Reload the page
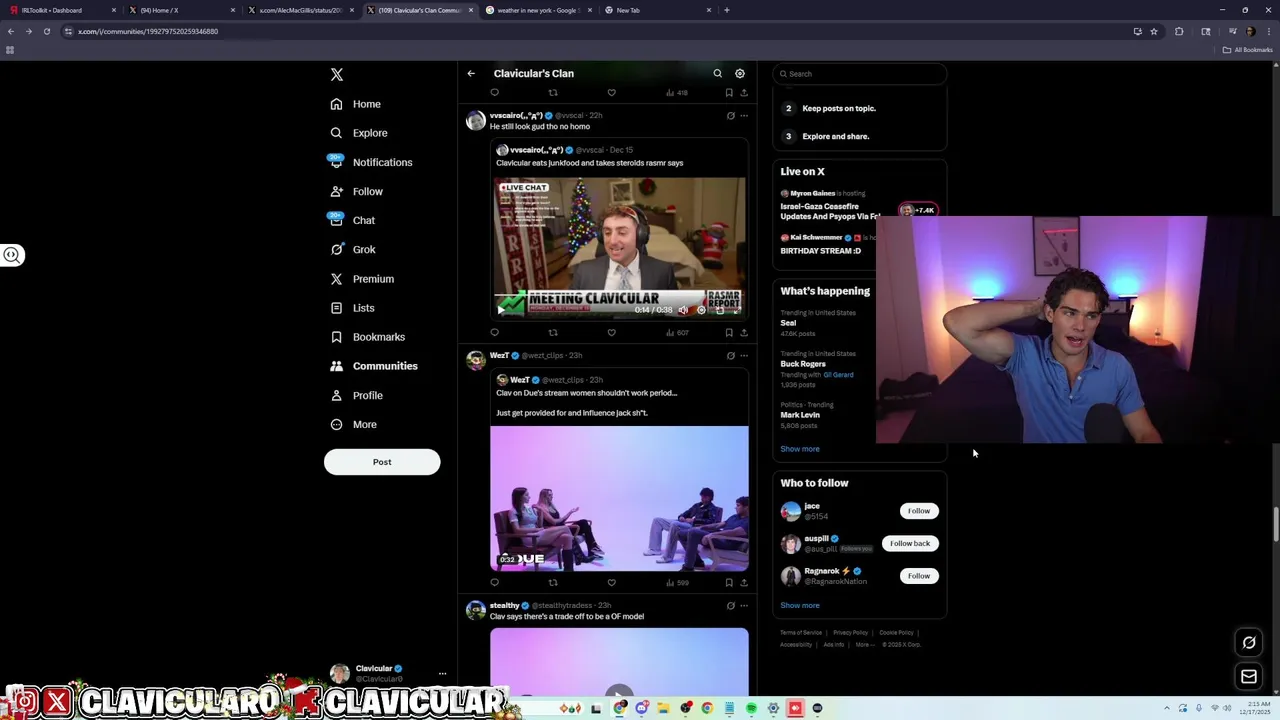1280x720 pixels. (46, 31)
